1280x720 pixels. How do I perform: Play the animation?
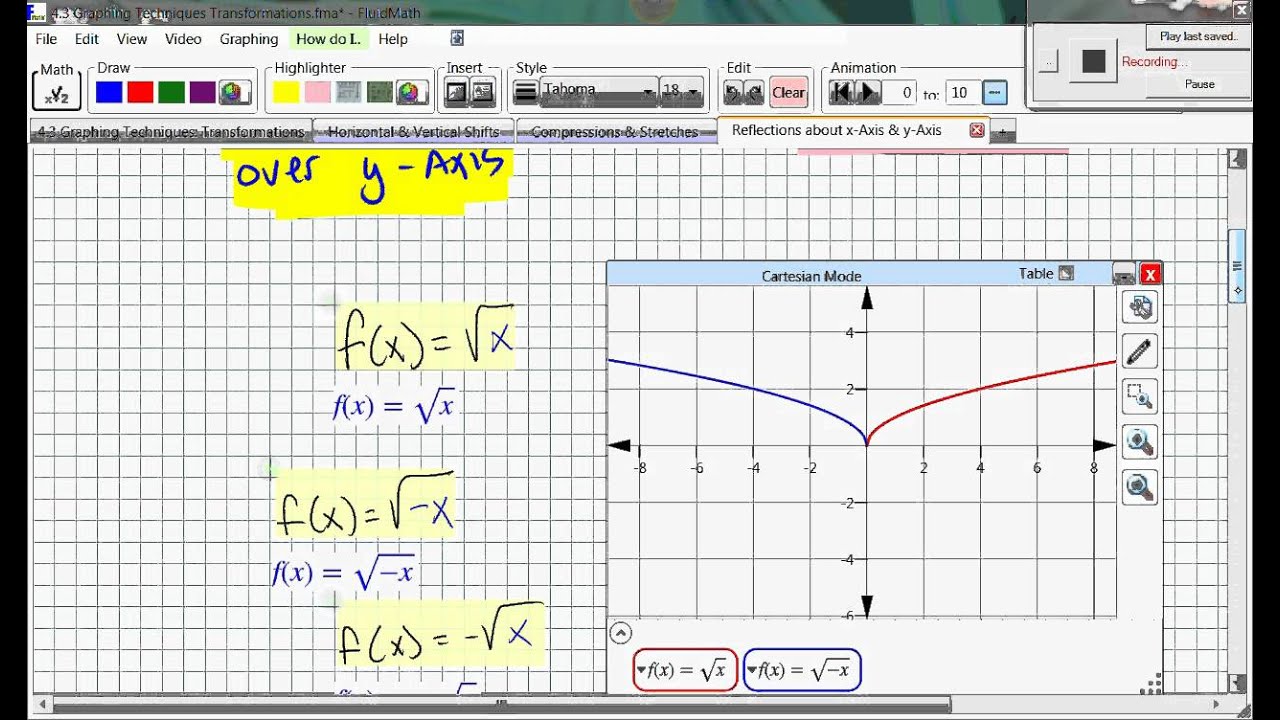coord(868,93)
